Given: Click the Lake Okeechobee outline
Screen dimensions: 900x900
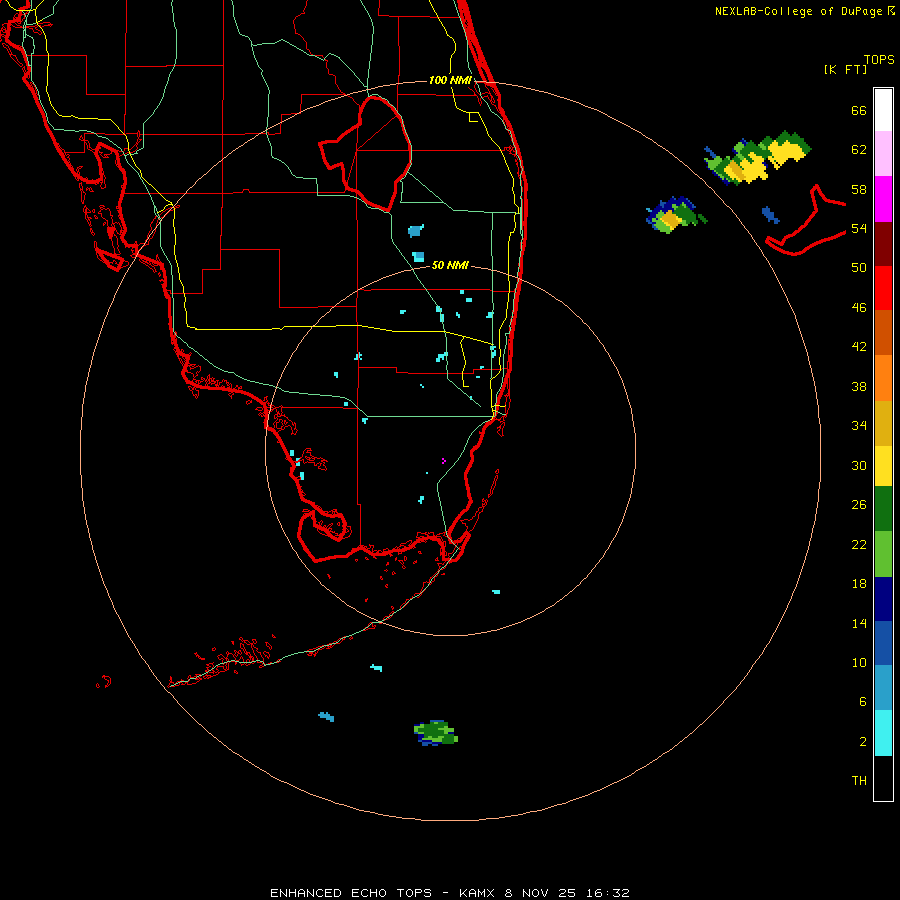Looking at the screenshot, I should coord(366,153).
